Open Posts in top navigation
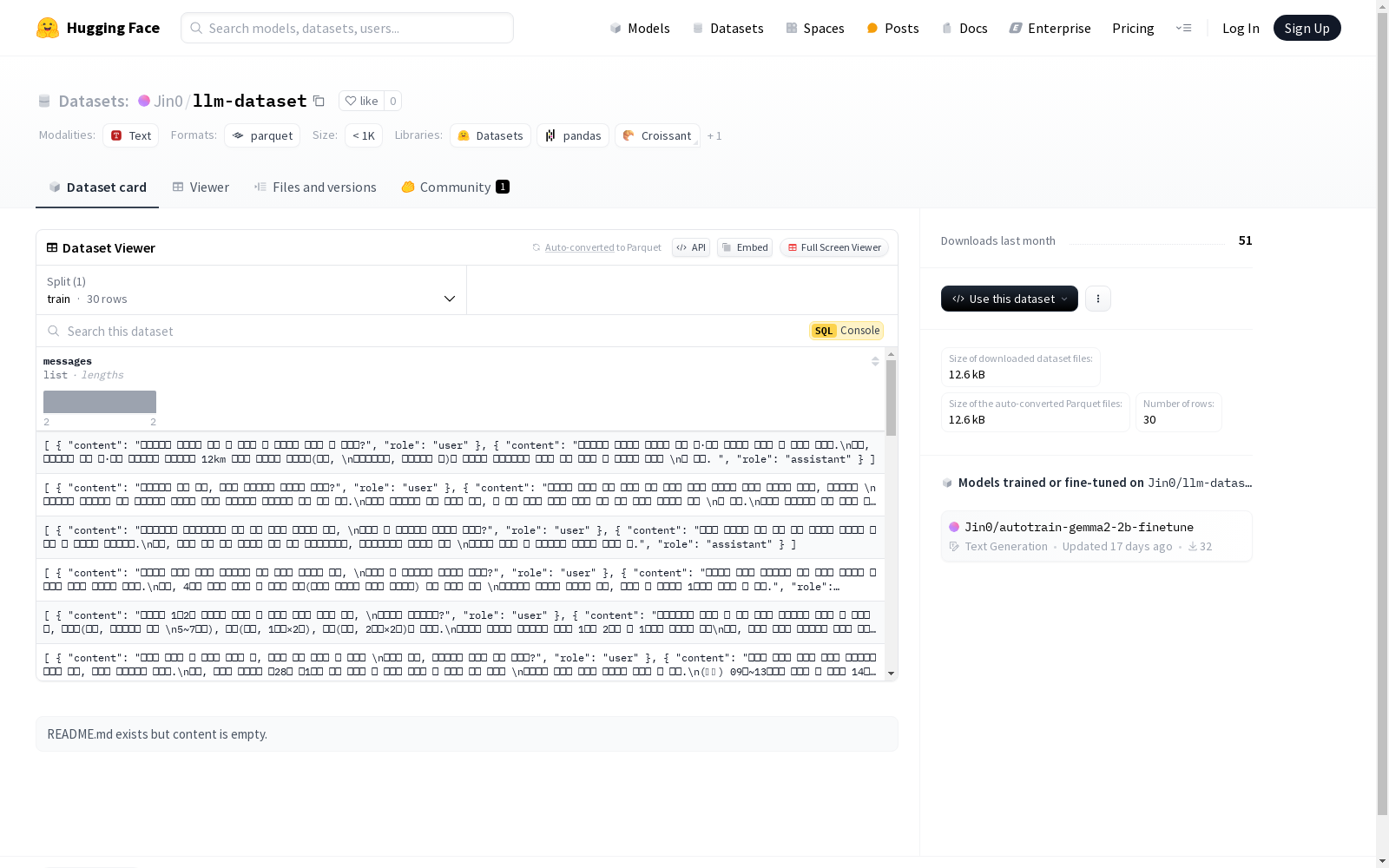The image size is (1389, 868). pos(892,28)
